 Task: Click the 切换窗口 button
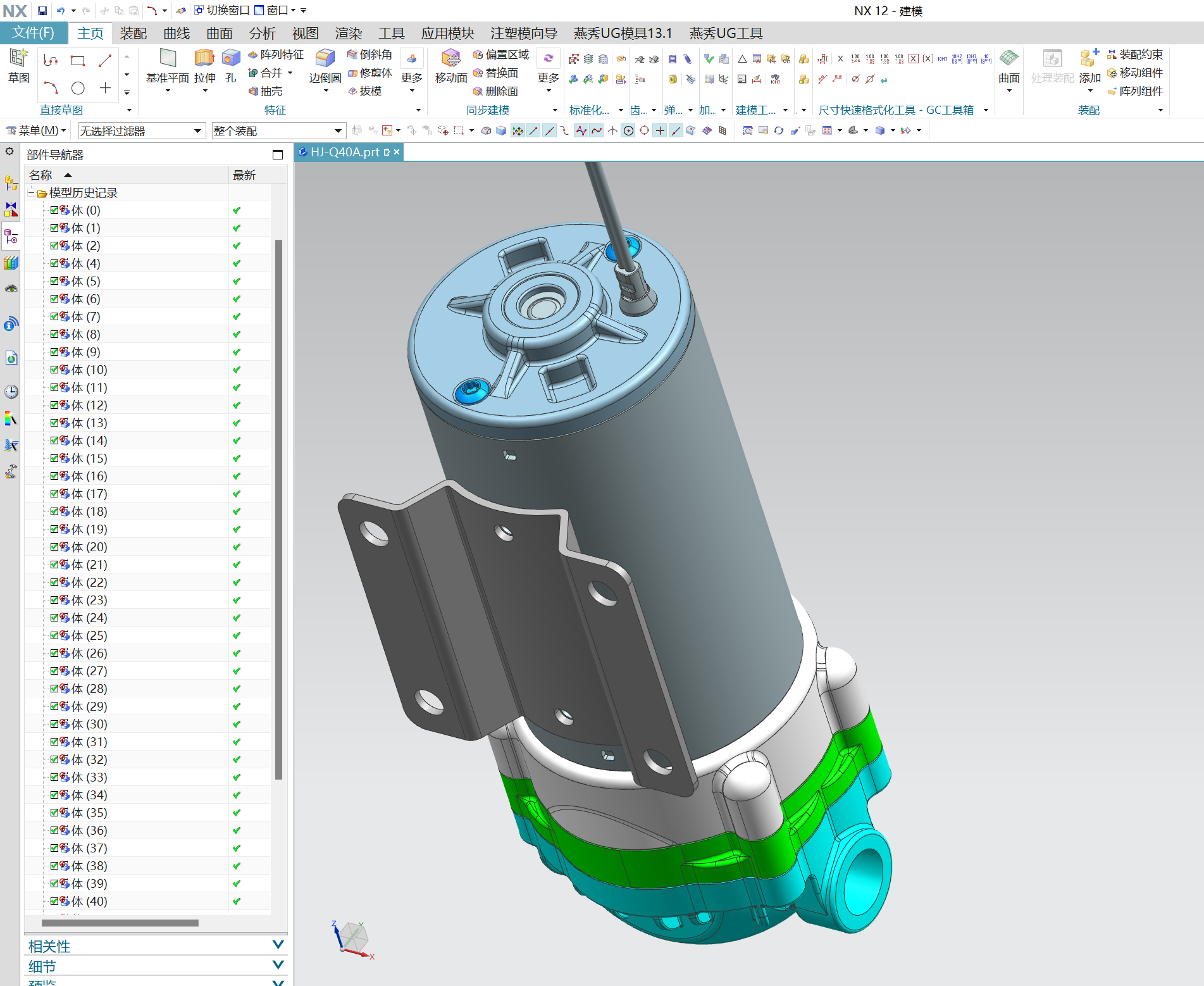222,10
